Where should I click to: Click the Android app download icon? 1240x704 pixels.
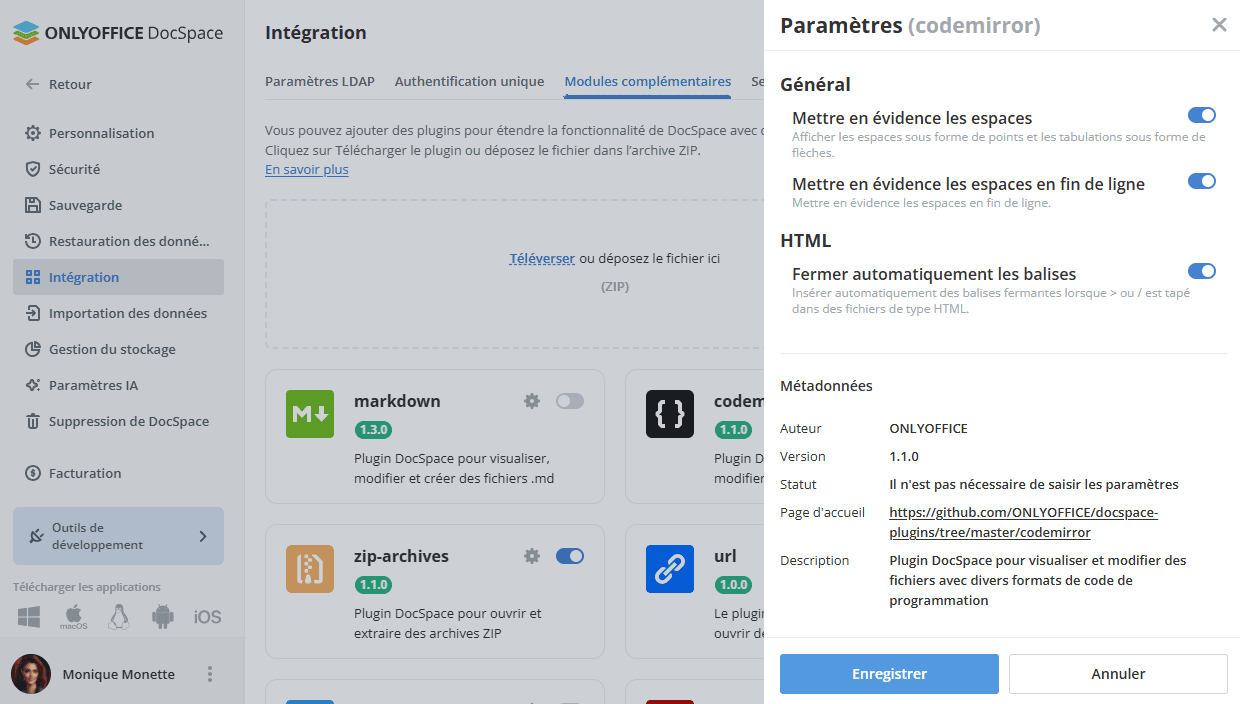(x=163, y=616)
